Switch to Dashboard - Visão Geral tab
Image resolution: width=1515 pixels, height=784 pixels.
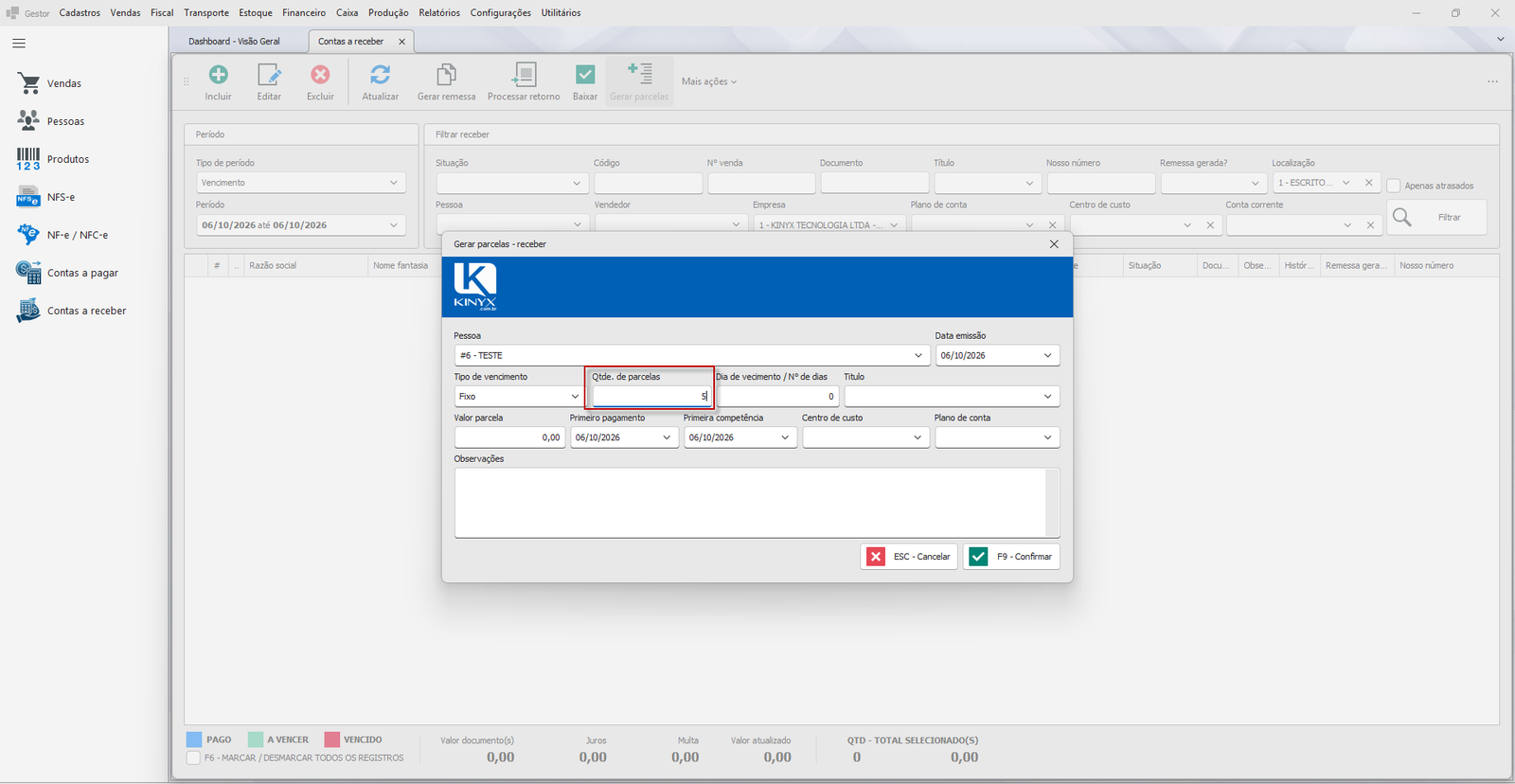click(234, 42)
